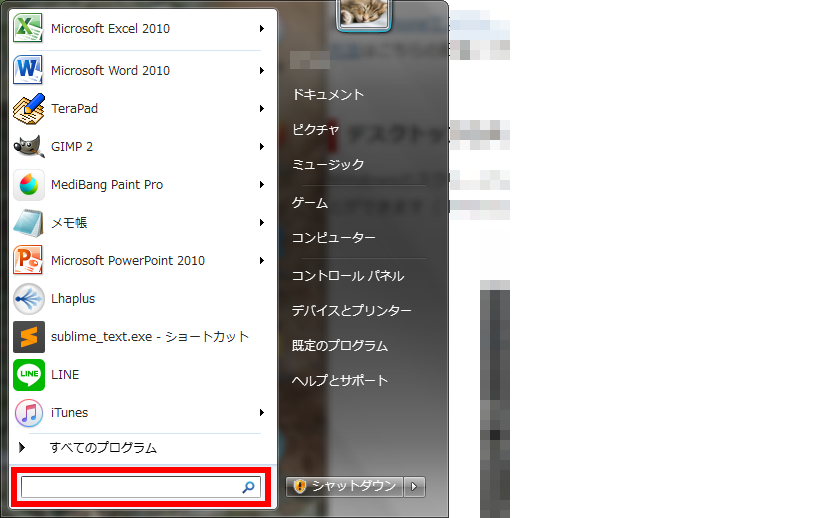
Task: Open コントロール パネル
Action: pos(348,276)
